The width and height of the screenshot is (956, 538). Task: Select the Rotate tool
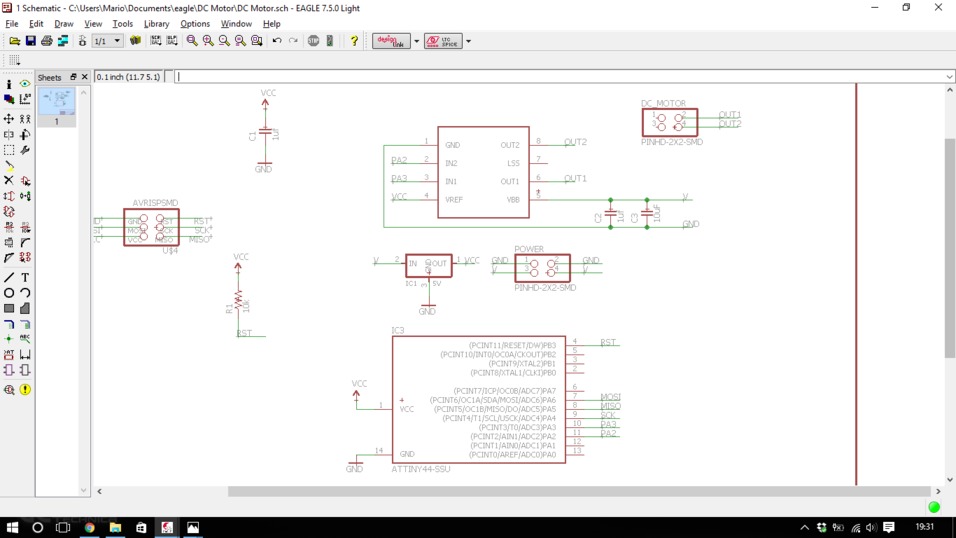25,134
